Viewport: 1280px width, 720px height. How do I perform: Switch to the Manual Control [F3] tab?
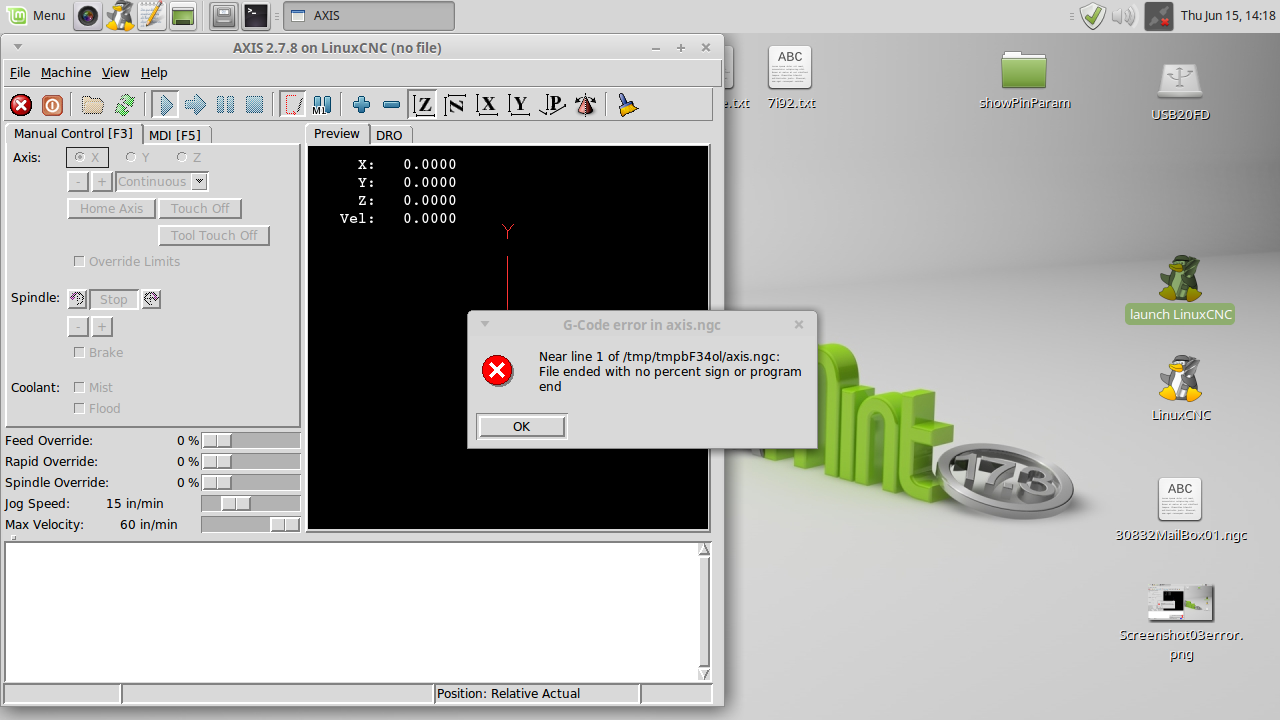(73, 133)
